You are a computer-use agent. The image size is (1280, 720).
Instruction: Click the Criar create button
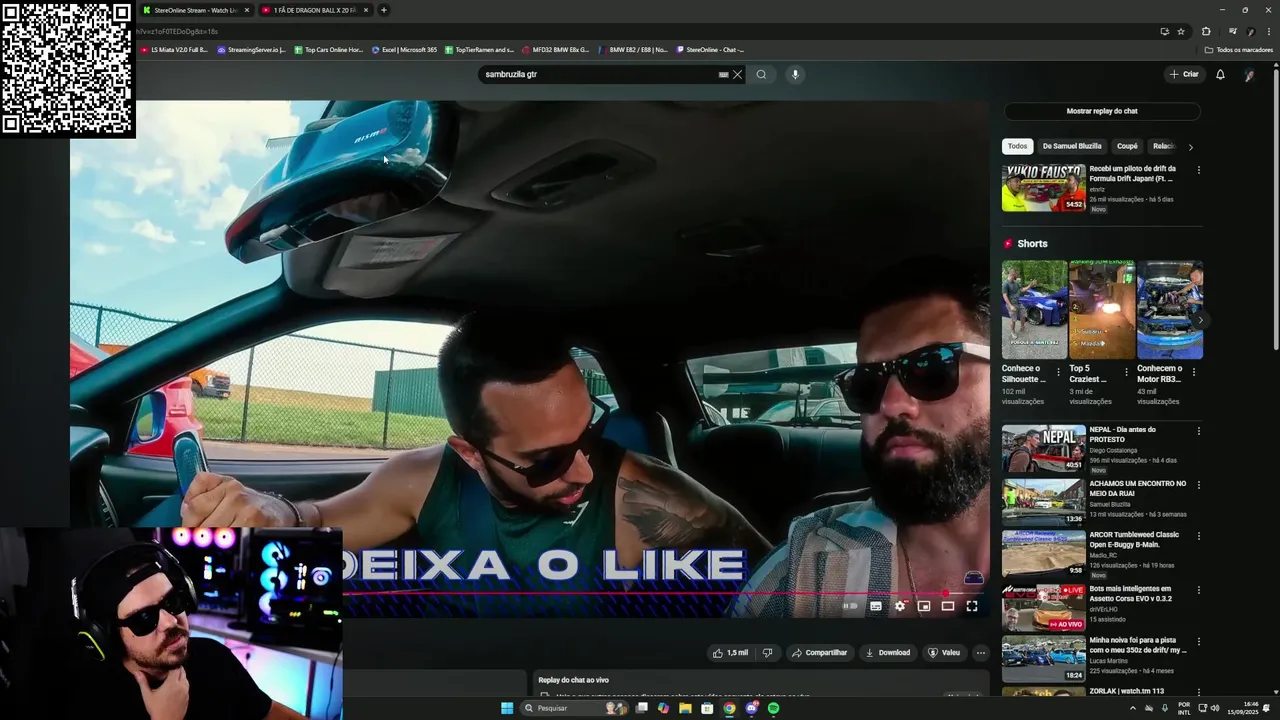click(x=1184, y=74)
